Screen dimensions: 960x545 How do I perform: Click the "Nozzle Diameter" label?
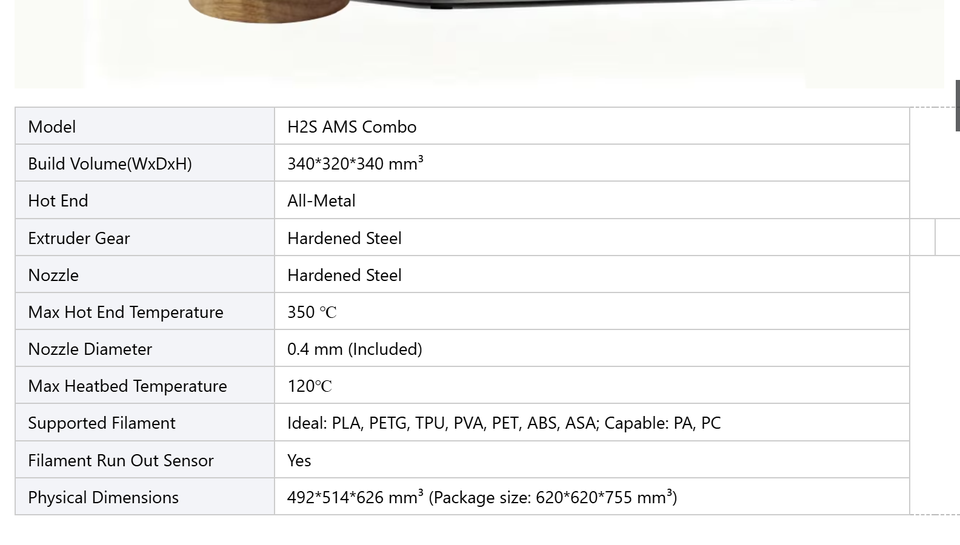tap(90, 349)
